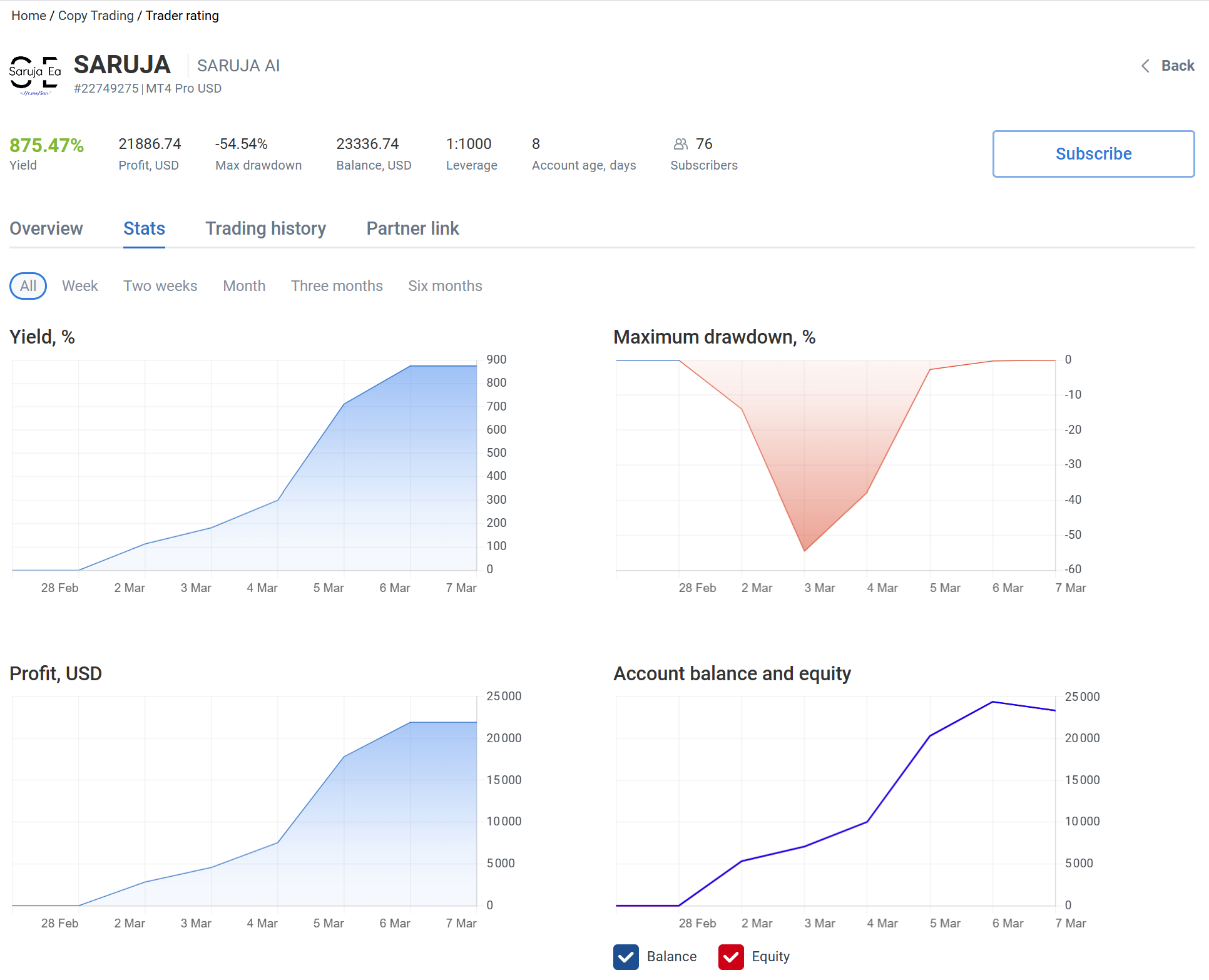Click the subscribers people icon

click(x=680, y=144)
